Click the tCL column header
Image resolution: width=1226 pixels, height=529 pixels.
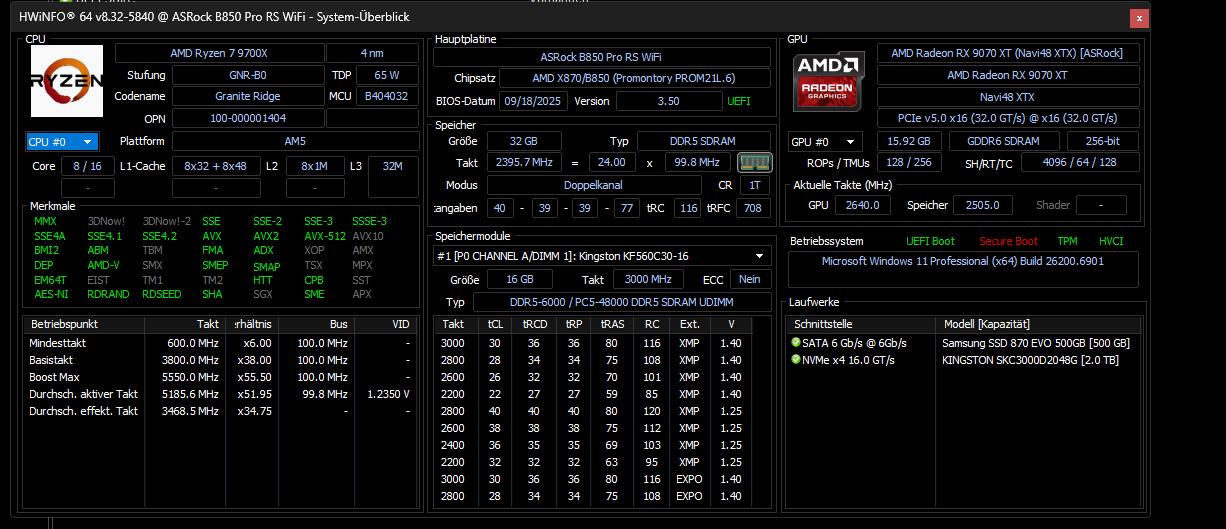click(x=495, y=324)
